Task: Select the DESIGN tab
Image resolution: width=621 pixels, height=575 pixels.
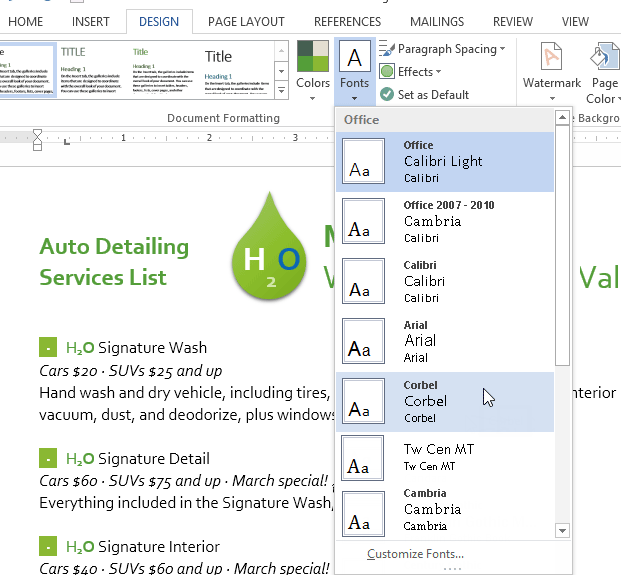Action: tap(159, 21)
